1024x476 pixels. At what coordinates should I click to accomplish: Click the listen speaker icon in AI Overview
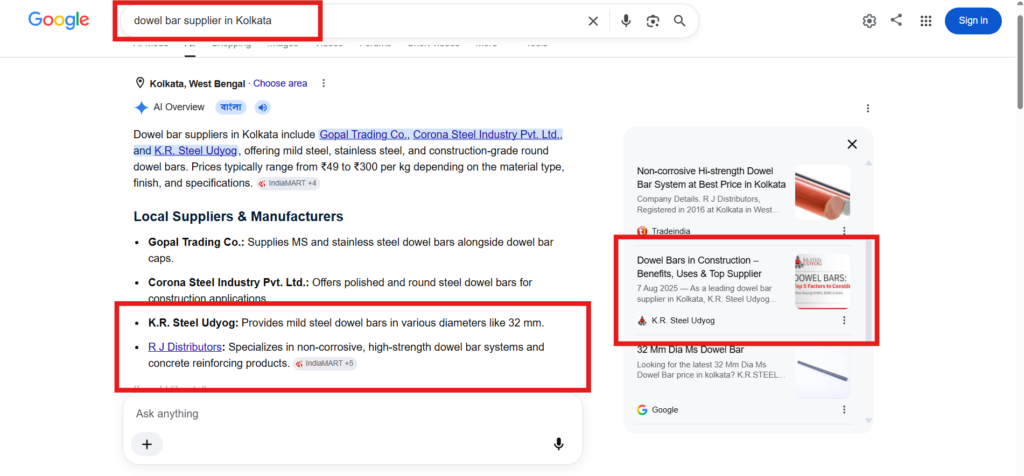pyautogui.click(x=262, y=107)
